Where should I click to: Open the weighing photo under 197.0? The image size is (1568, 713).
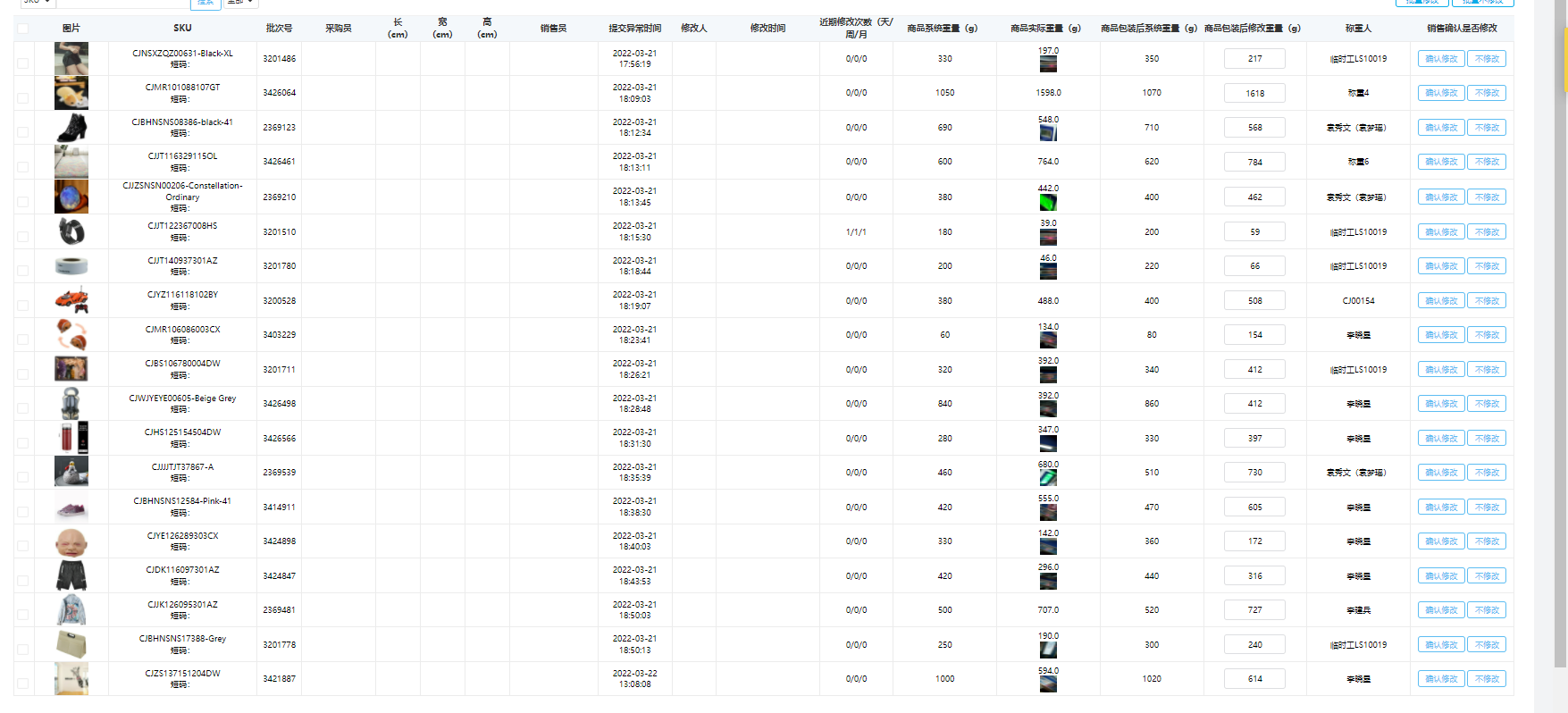tap(1048, 64)
